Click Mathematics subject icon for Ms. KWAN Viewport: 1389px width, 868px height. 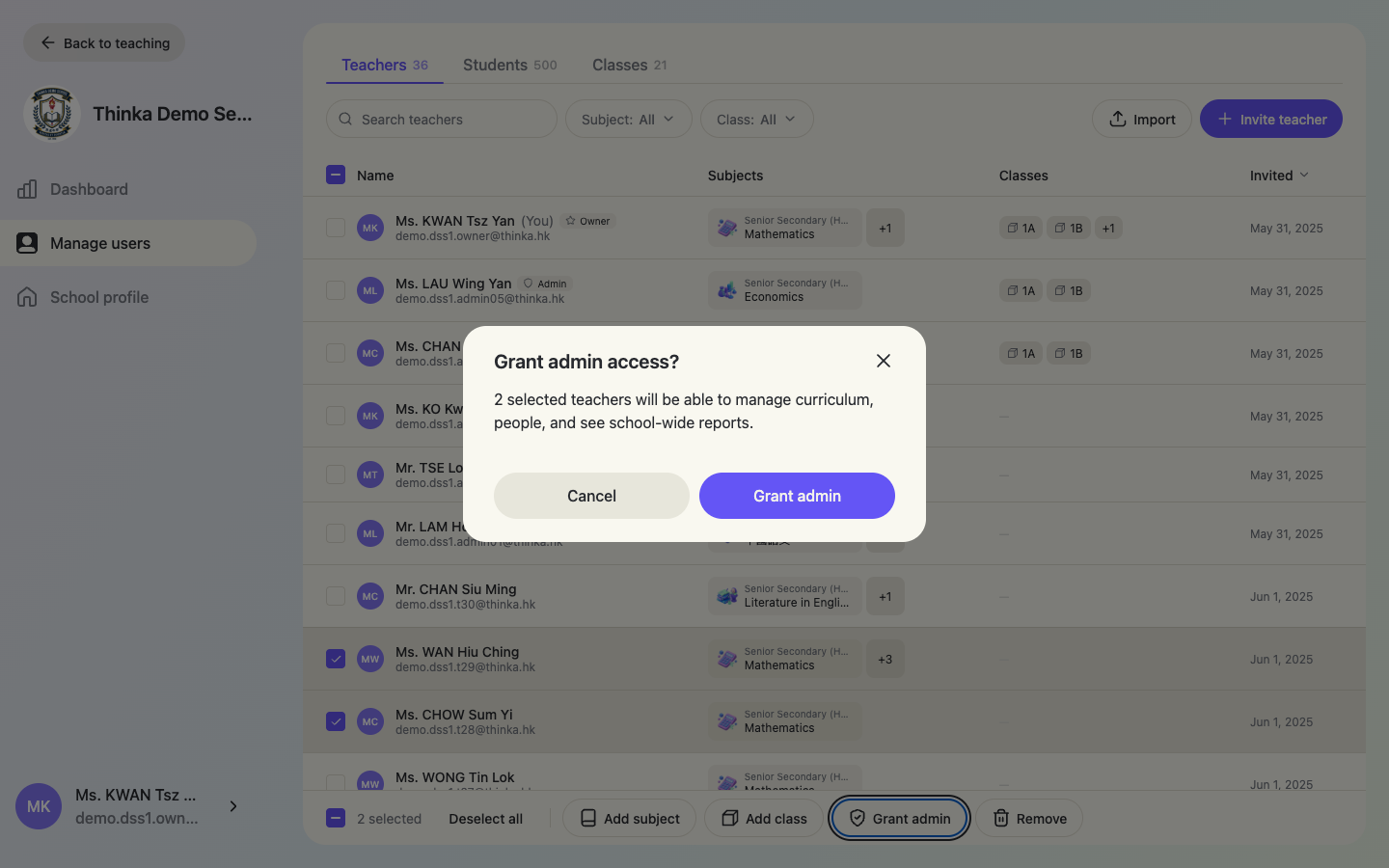pyautogui.click(x=727, y=228)
